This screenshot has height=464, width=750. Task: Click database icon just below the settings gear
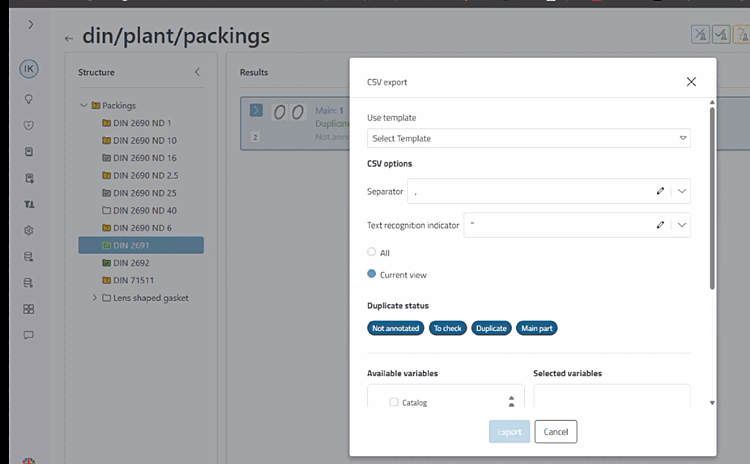(x=29, y=257)
